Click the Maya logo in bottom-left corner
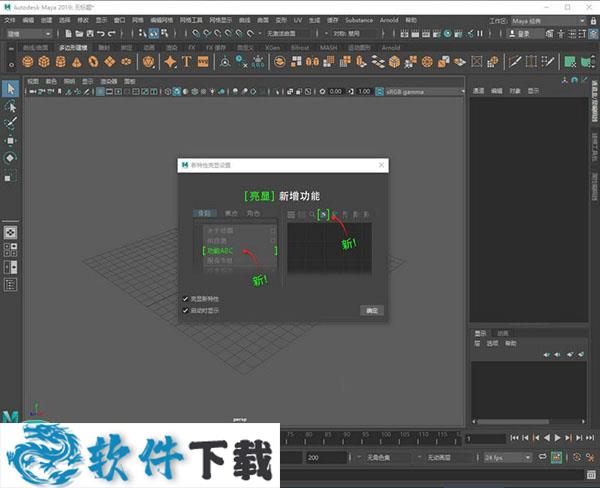This screenshot has height=488, width=600. (11, 417)
